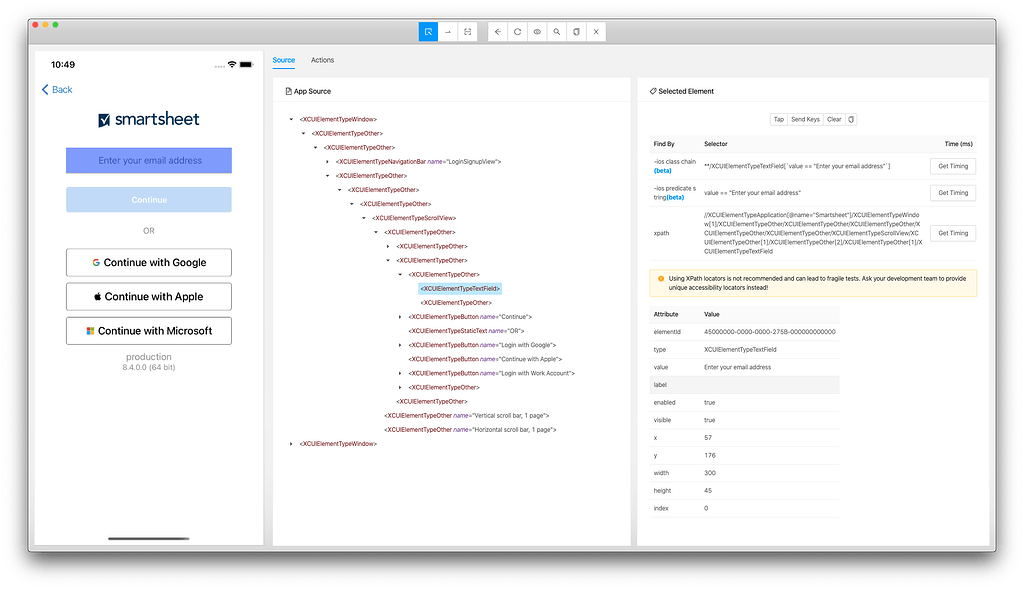Expand the Continue button node
The width and height of the screenshot is (1024, 589).
[400, 317]
